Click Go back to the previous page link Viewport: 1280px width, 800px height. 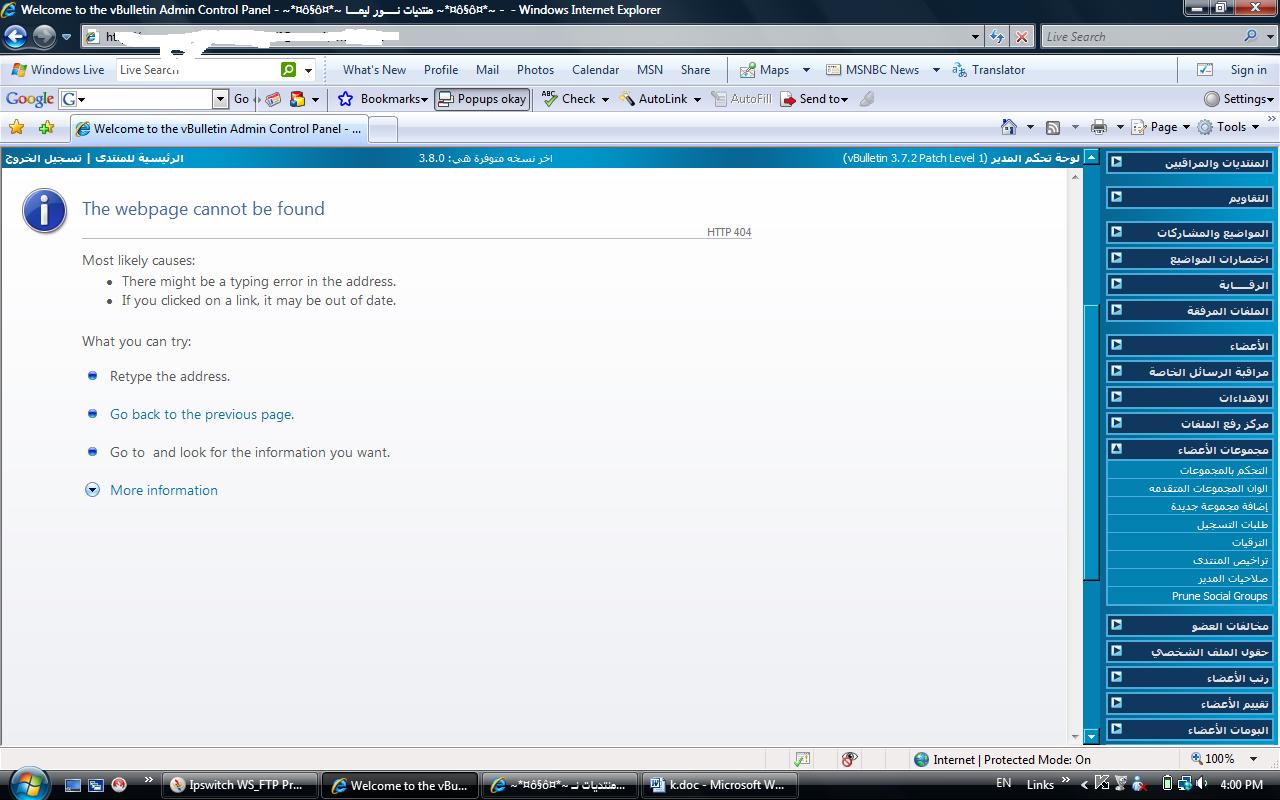[x=201, y=414]
